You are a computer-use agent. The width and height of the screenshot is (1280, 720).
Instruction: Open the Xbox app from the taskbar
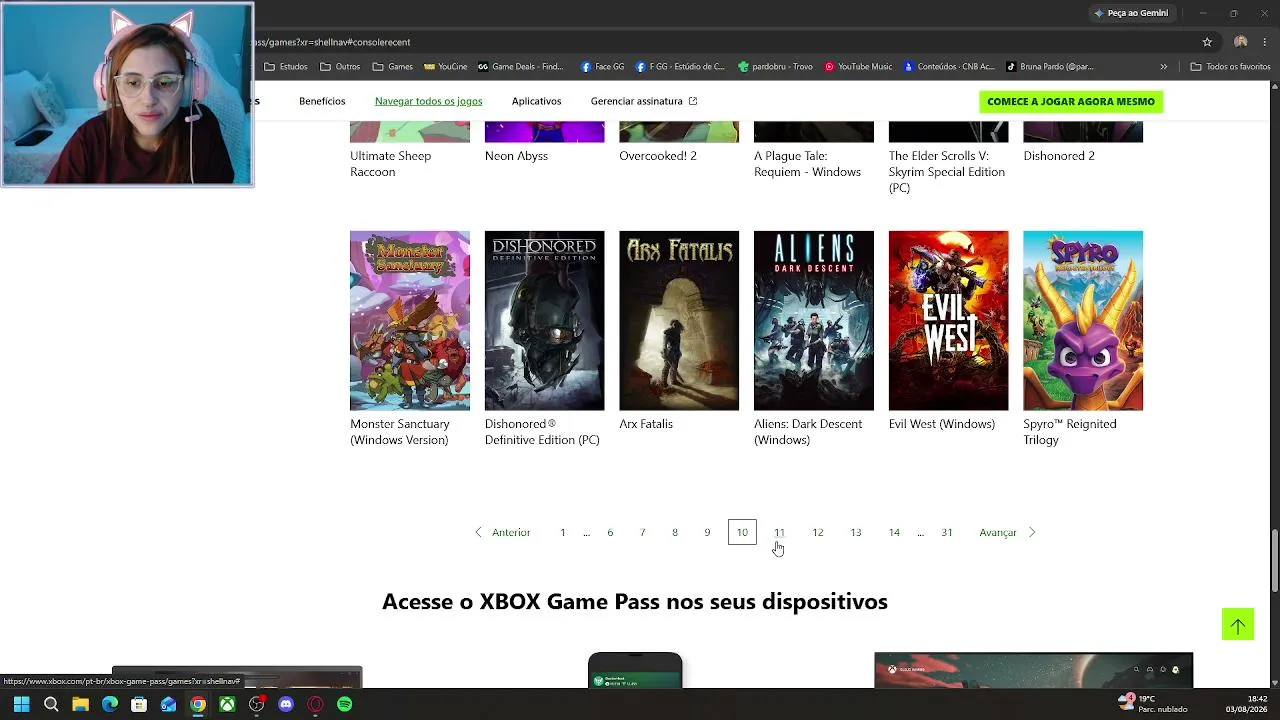pyautogui.click(x=227, y=704)
